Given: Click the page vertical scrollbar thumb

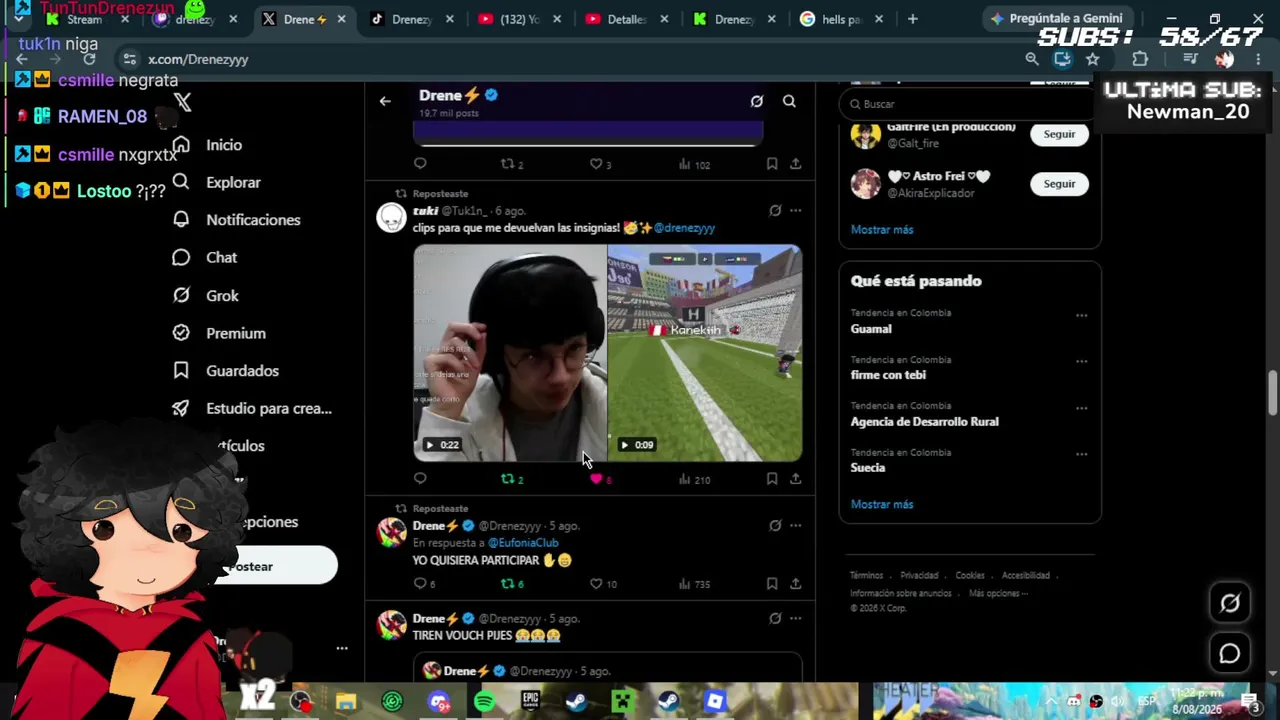Looking at the screenshot, I should click(1273, 392).
